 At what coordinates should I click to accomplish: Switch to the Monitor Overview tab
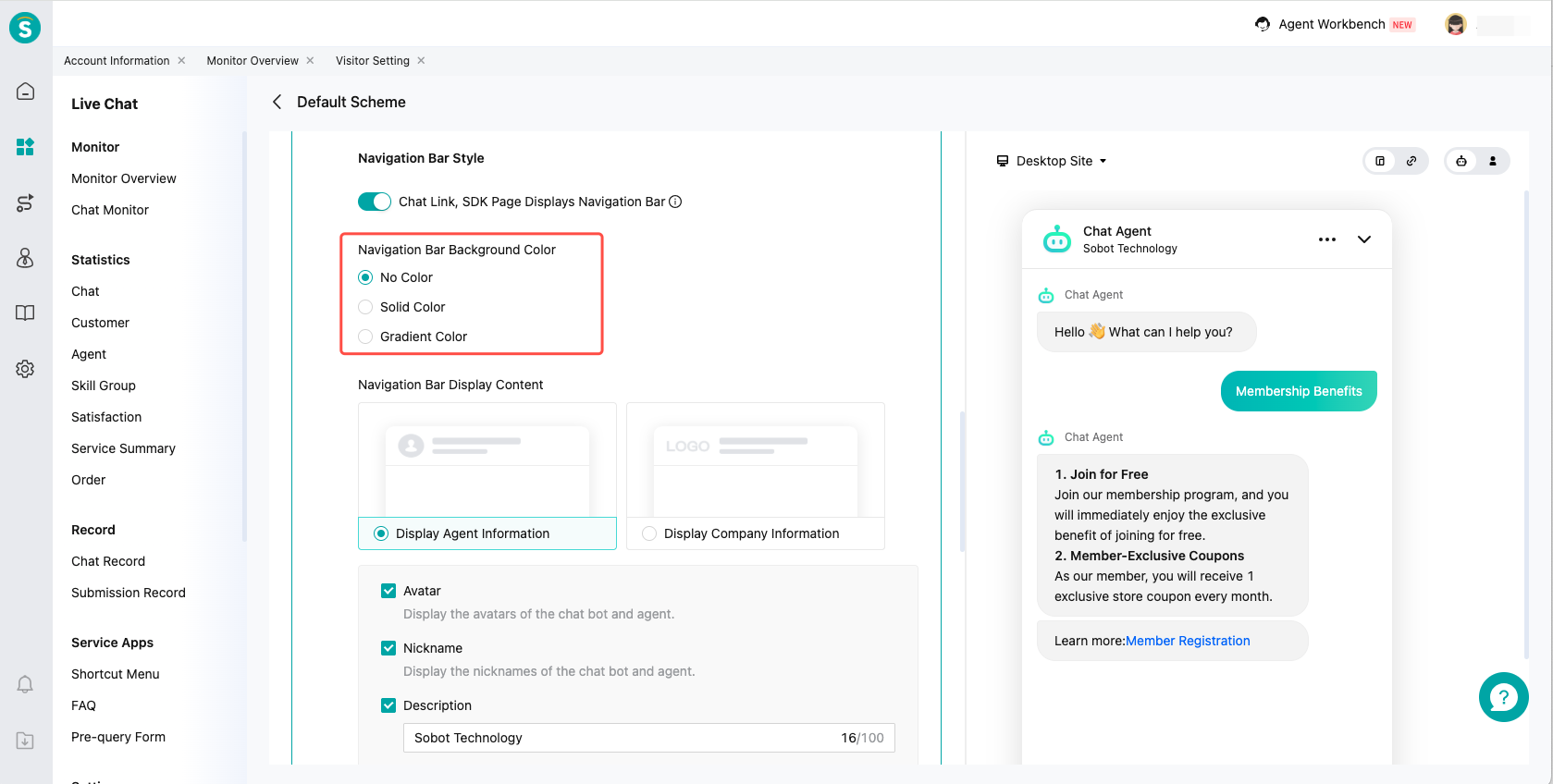253,61
